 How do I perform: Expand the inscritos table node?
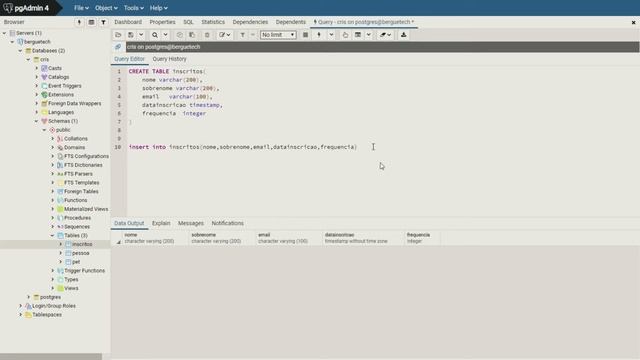click(60, 244)
